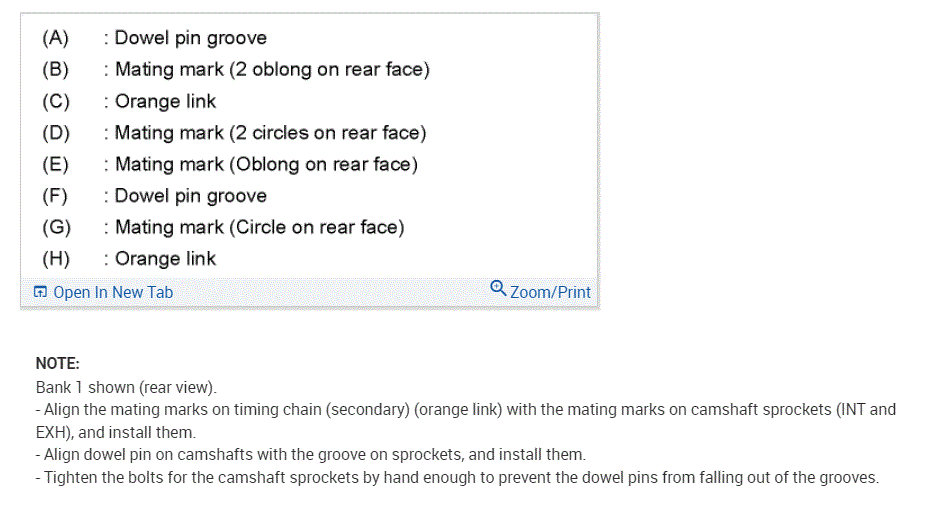
Task: Select the "Mating mark (2 circles on rear face)" text
Action: 270,133
